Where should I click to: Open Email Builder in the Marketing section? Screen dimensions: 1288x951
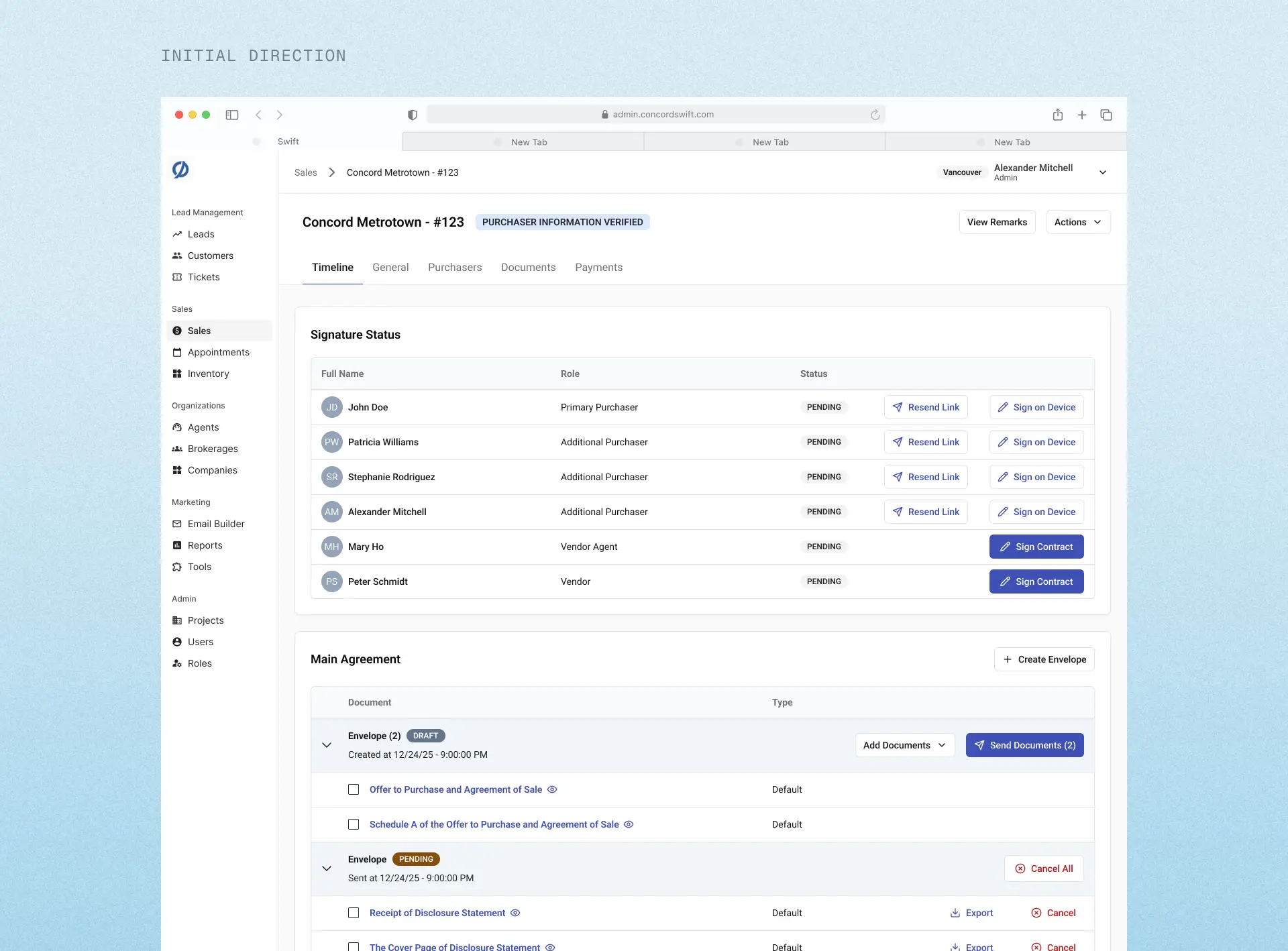(x=215, y=524)
